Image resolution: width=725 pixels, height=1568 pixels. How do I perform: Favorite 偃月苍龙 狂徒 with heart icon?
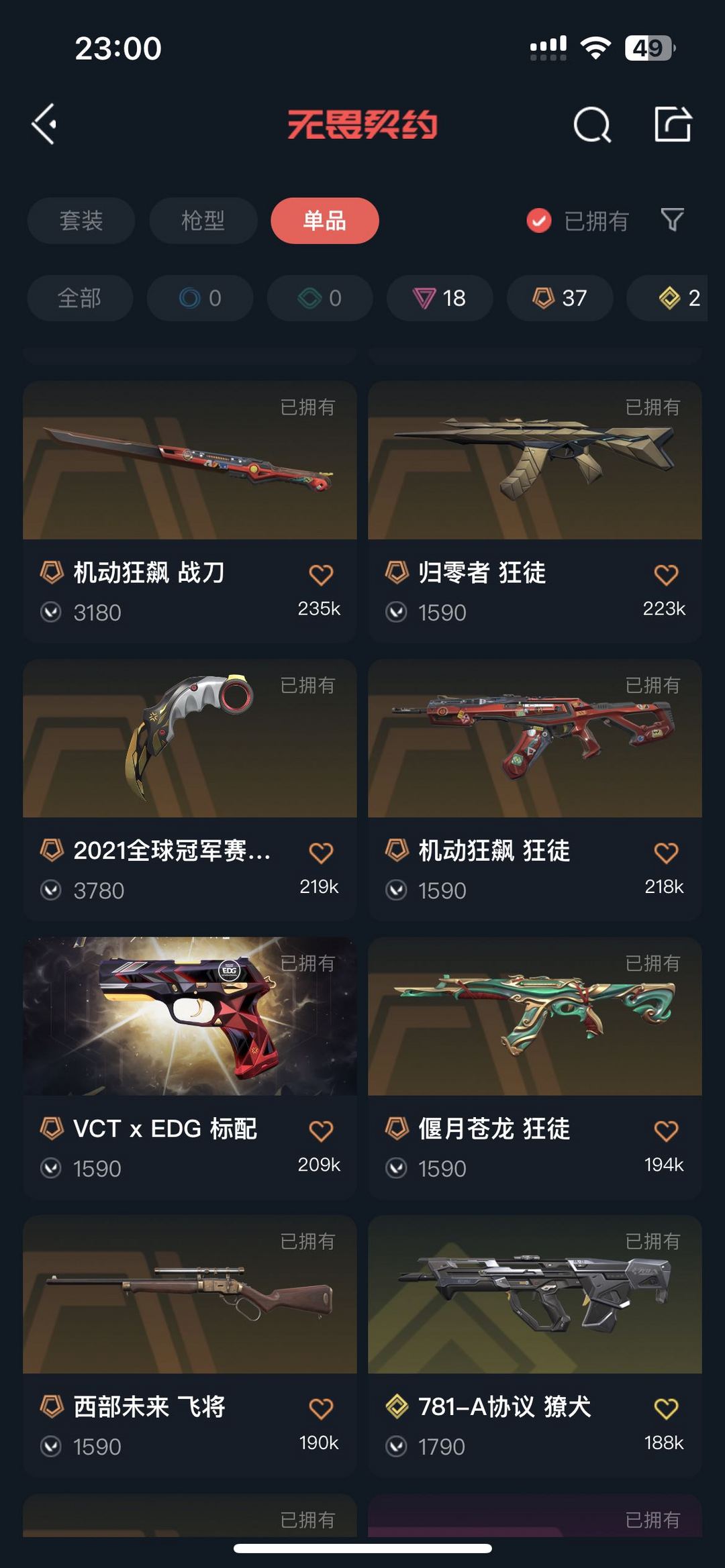pyautogui.click(x=666, y=1131)
